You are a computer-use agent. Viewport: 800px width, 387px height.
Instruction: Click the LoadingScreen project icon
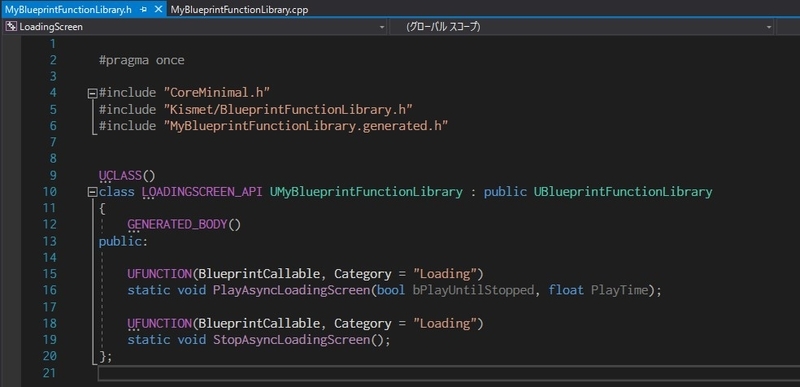coord(11,27)
